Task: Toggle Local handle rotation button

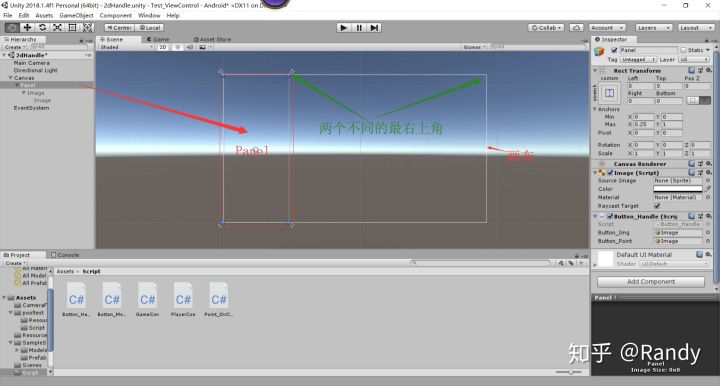Action: tap(150, 28)
